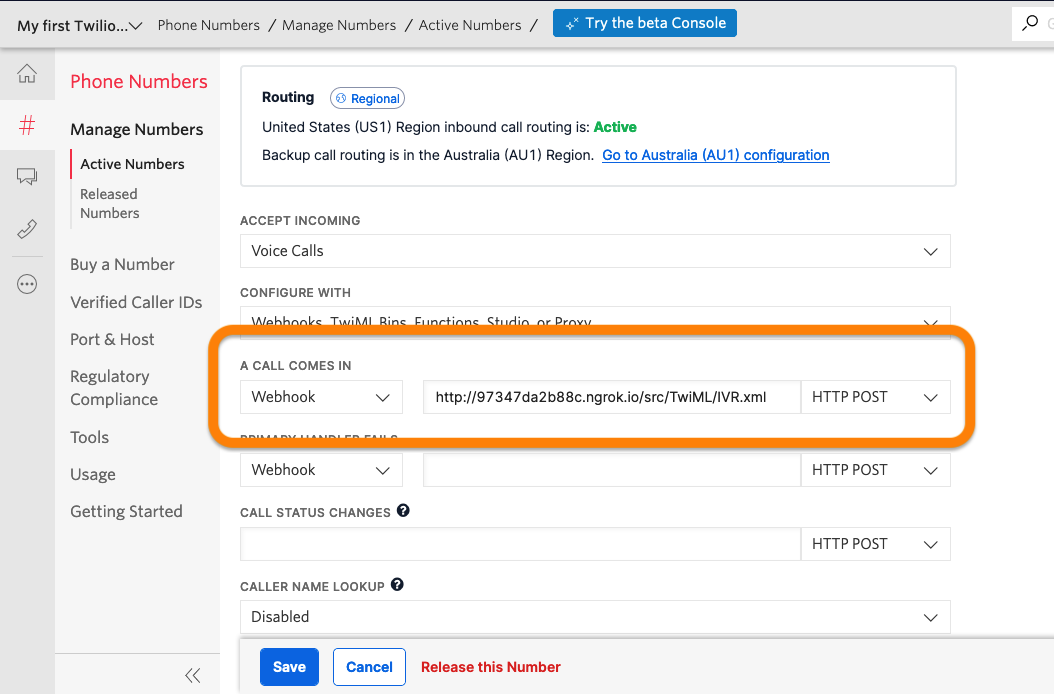The height and width of the screenshot is (694, 1054).
Task: Click the Call Status Changes URL field
Action: (x=520, y=543)
